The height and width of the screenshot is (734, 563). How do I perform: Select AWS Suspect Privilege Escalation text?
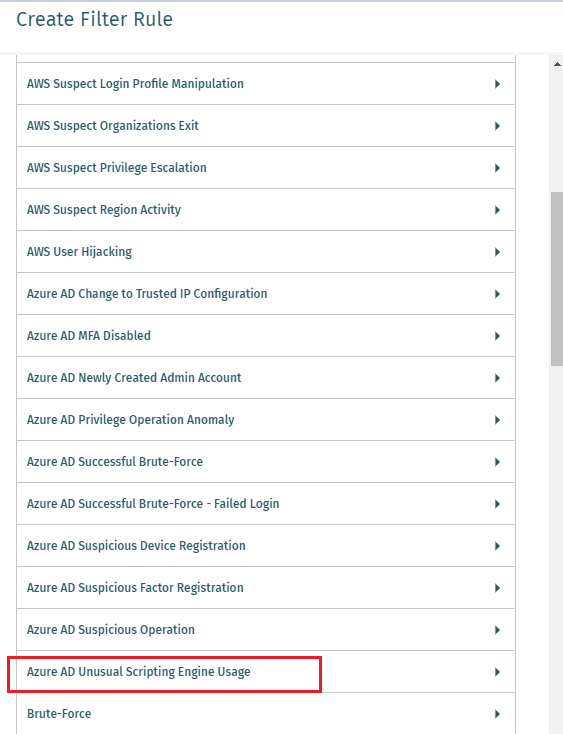coord(117,168)
